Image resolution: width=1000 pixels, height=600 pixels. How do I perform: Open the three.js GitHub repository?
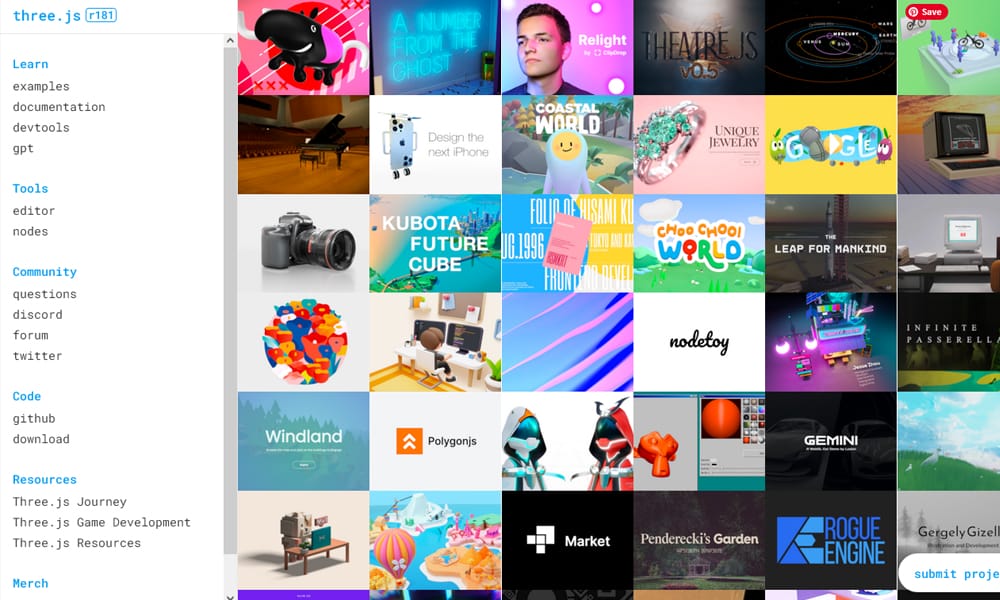pyautogui.click(x=32, y=418)
